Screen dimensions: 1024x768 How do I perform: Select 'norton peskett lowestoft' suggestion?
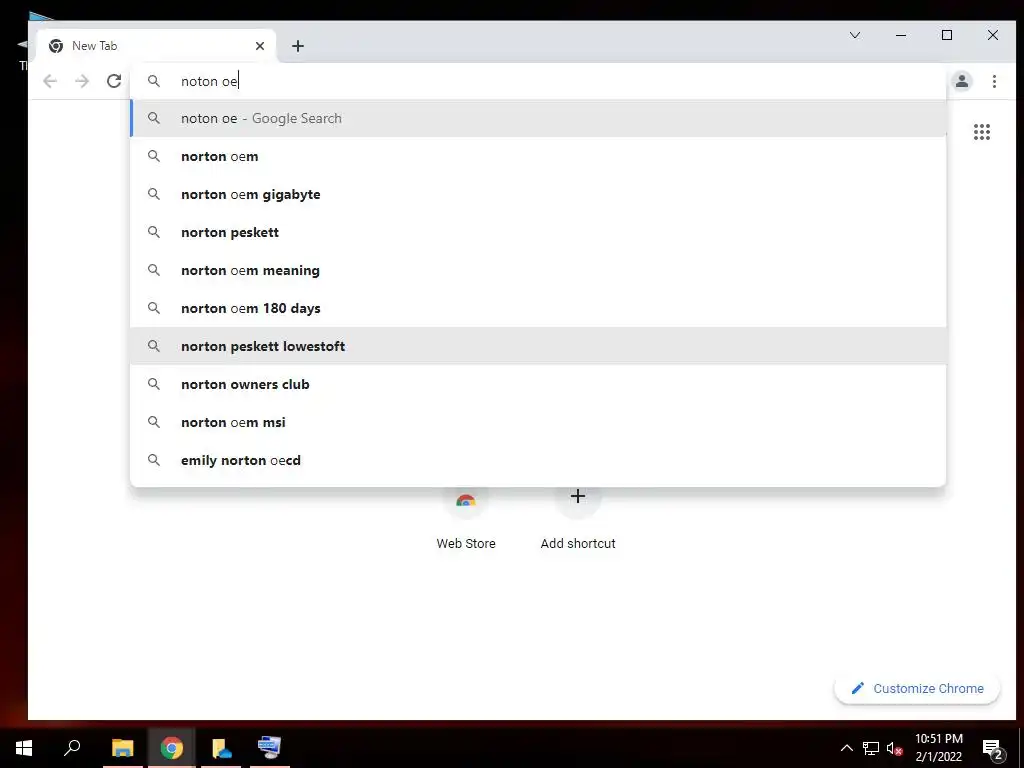[538, 346]
